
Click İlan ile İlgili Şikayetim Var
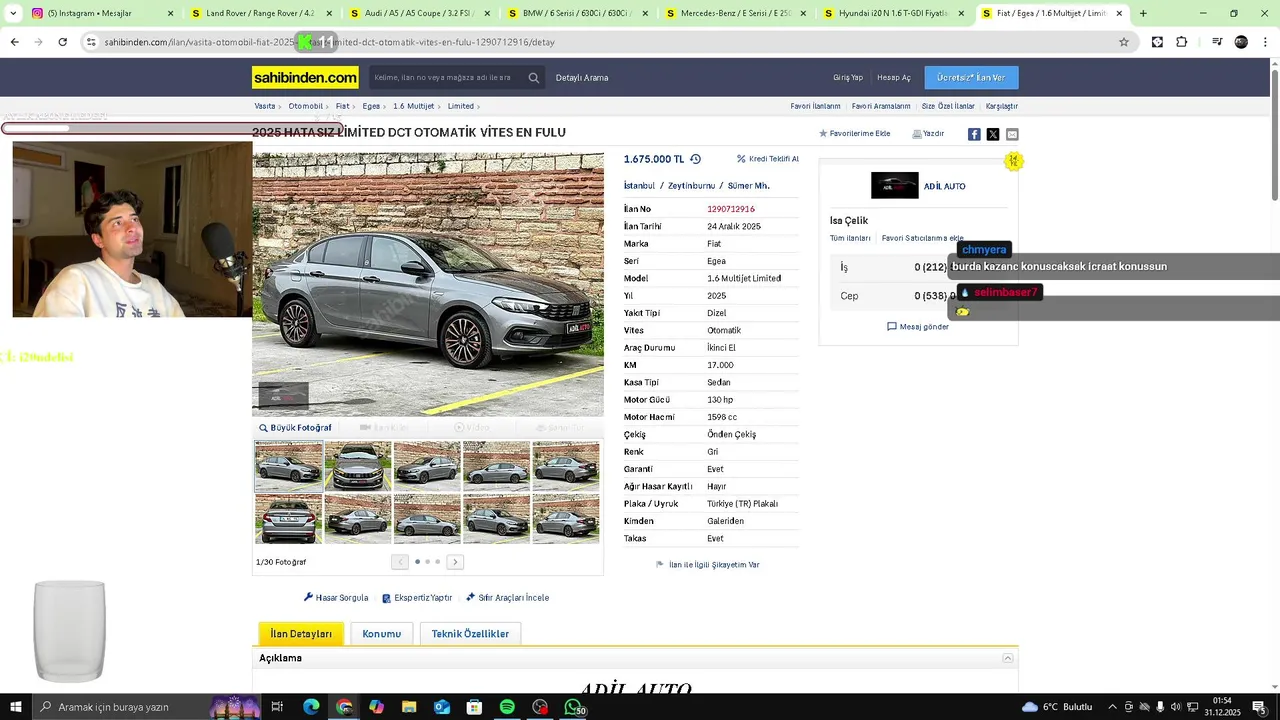708,565
